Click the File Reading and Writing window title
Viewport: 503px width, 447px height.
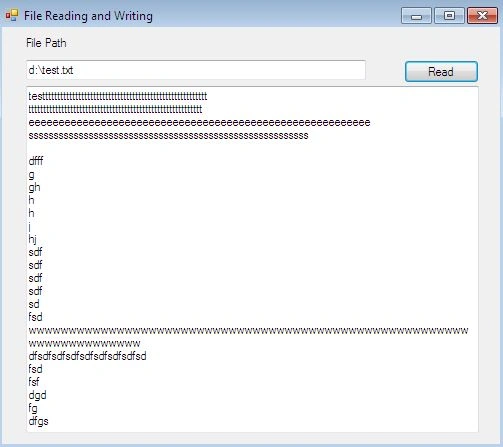pyautogui.click(x=88, y=16)
